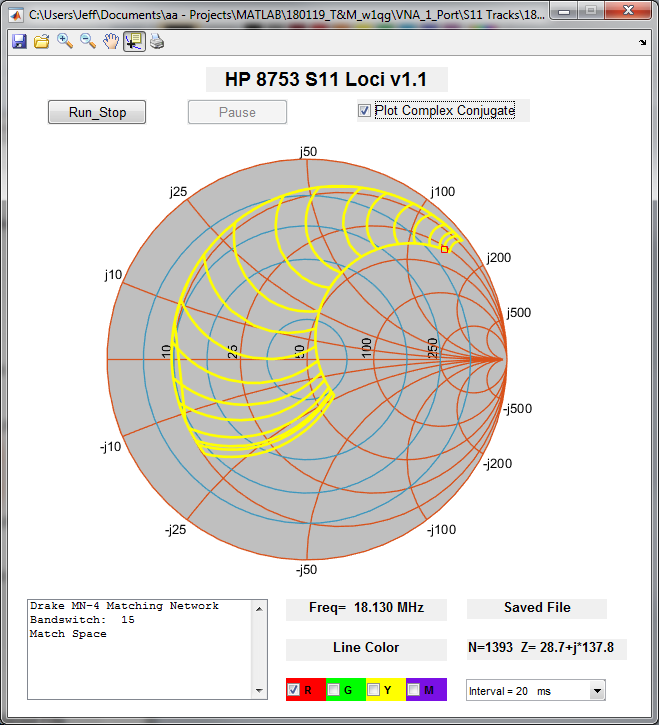Click the MATLAB logo in title bar
Screen dimensions: 659x725
pos(16,15)
